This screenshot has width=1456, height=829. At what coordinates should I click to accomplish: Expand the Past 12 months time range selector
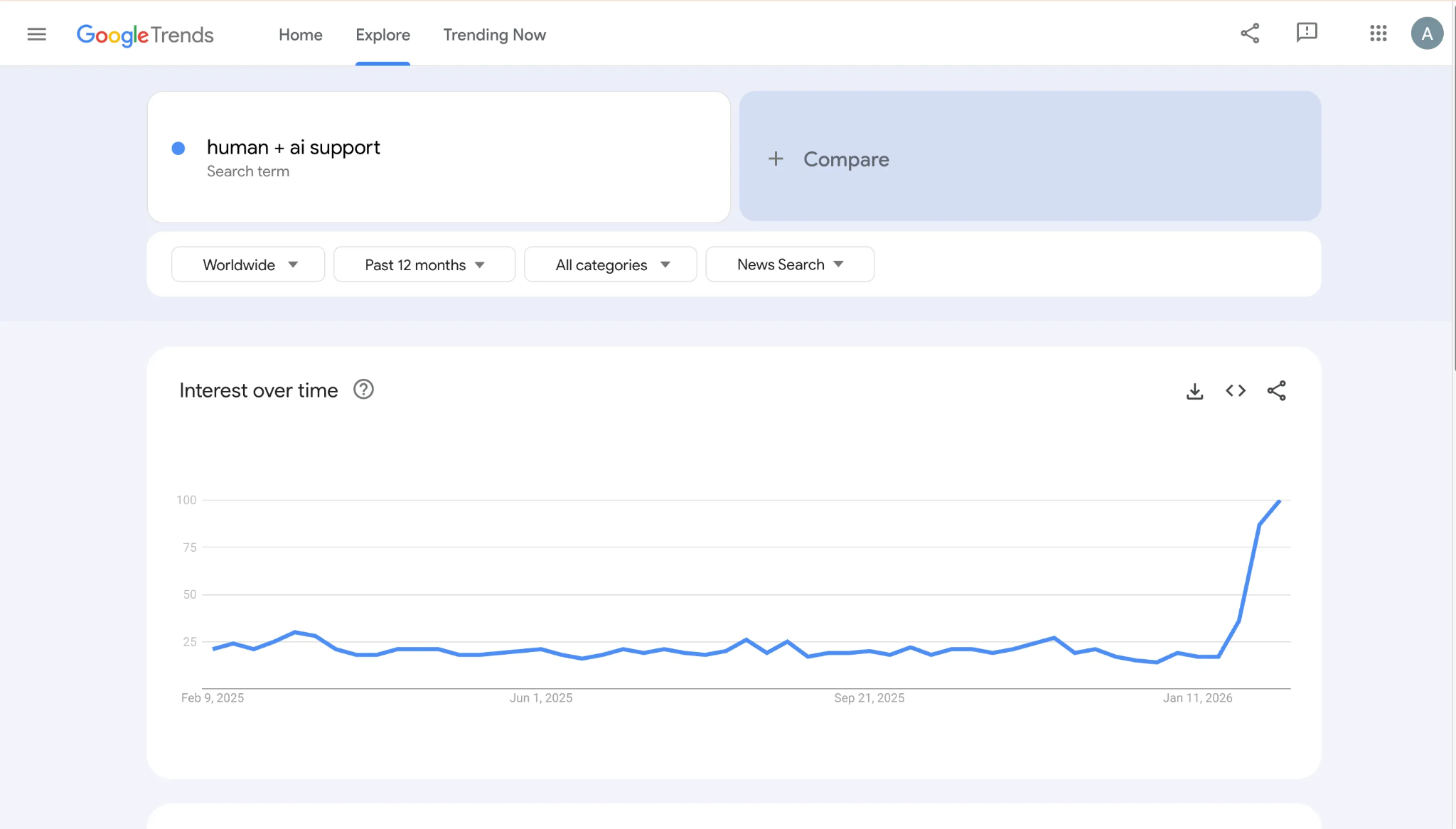pyautogui.click(x=424, y=264)
